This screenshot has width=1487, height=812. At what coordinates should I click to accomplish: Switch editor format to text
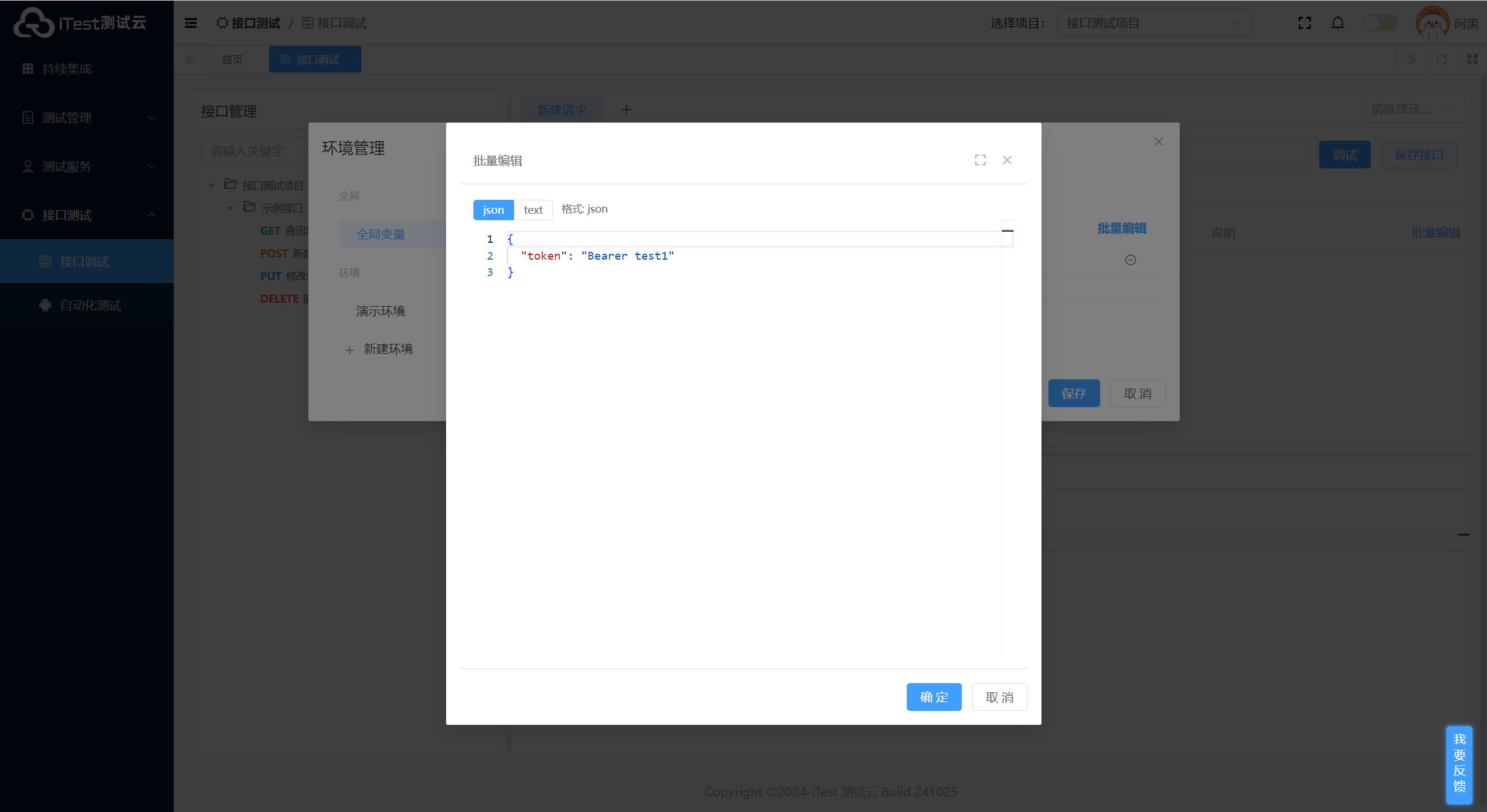pos(533,210)
